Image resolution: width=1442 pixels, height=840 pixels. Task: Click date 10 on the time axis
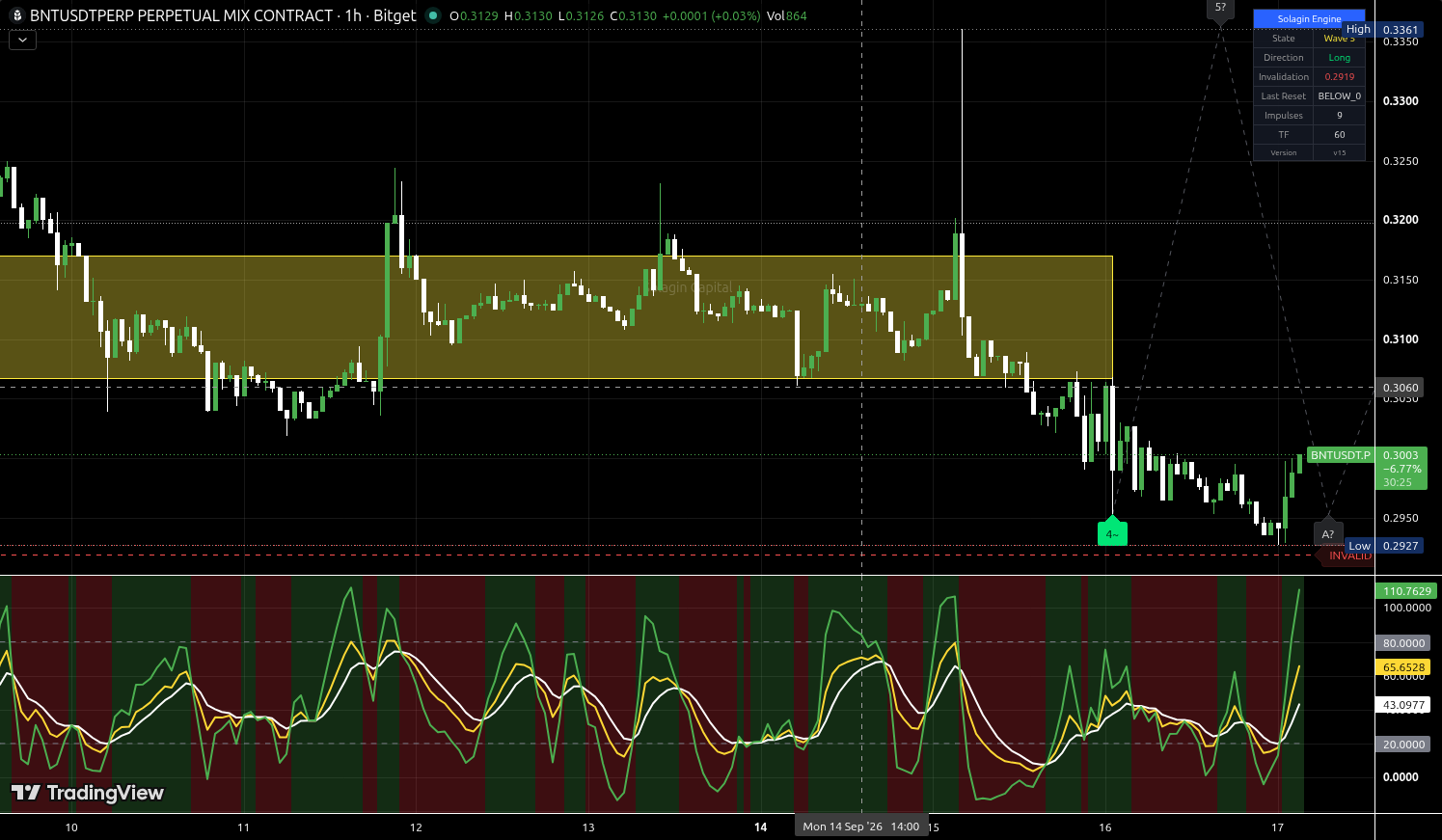pos(71,827)
